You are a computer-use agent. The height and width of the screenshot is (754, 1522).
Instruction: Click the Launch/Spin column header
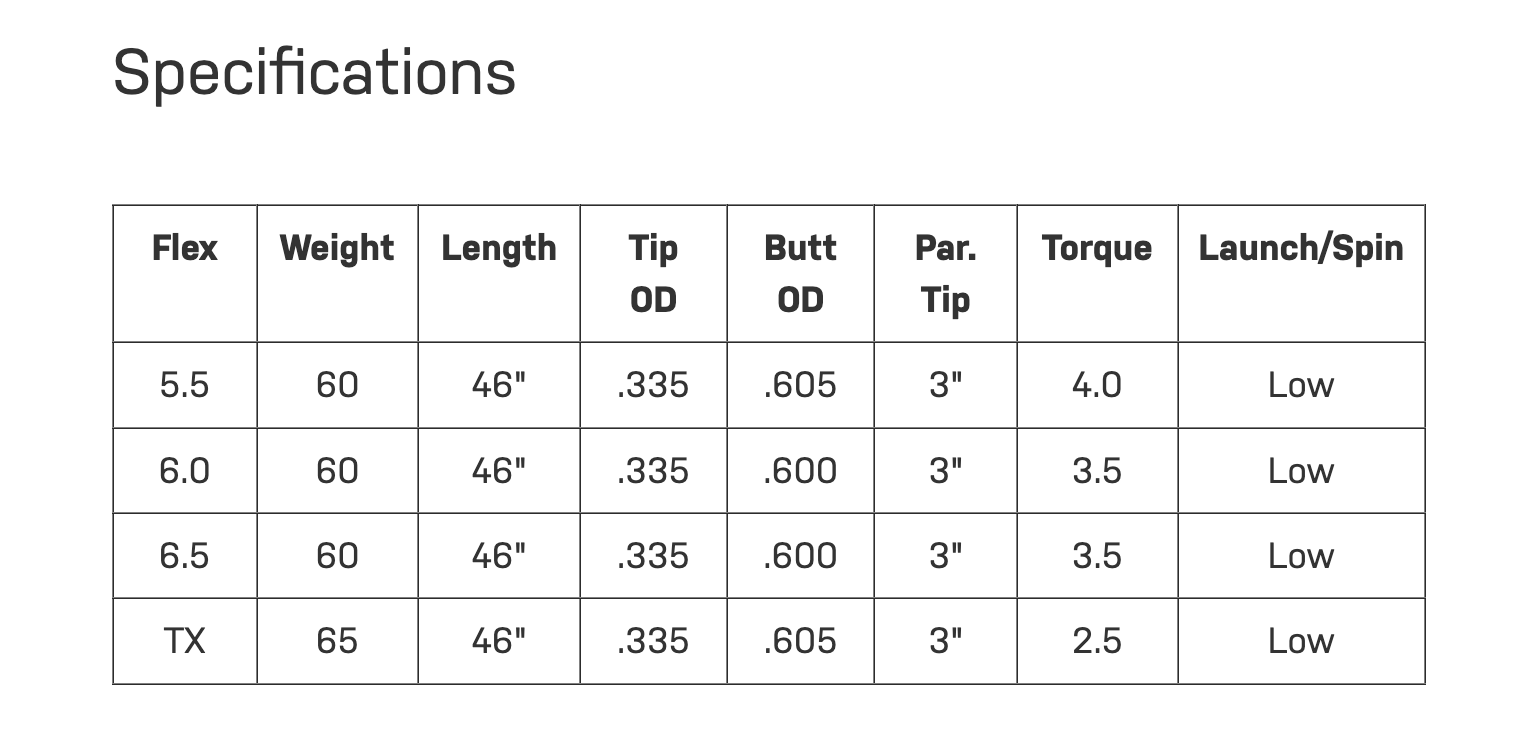[x=1301, y=248]
